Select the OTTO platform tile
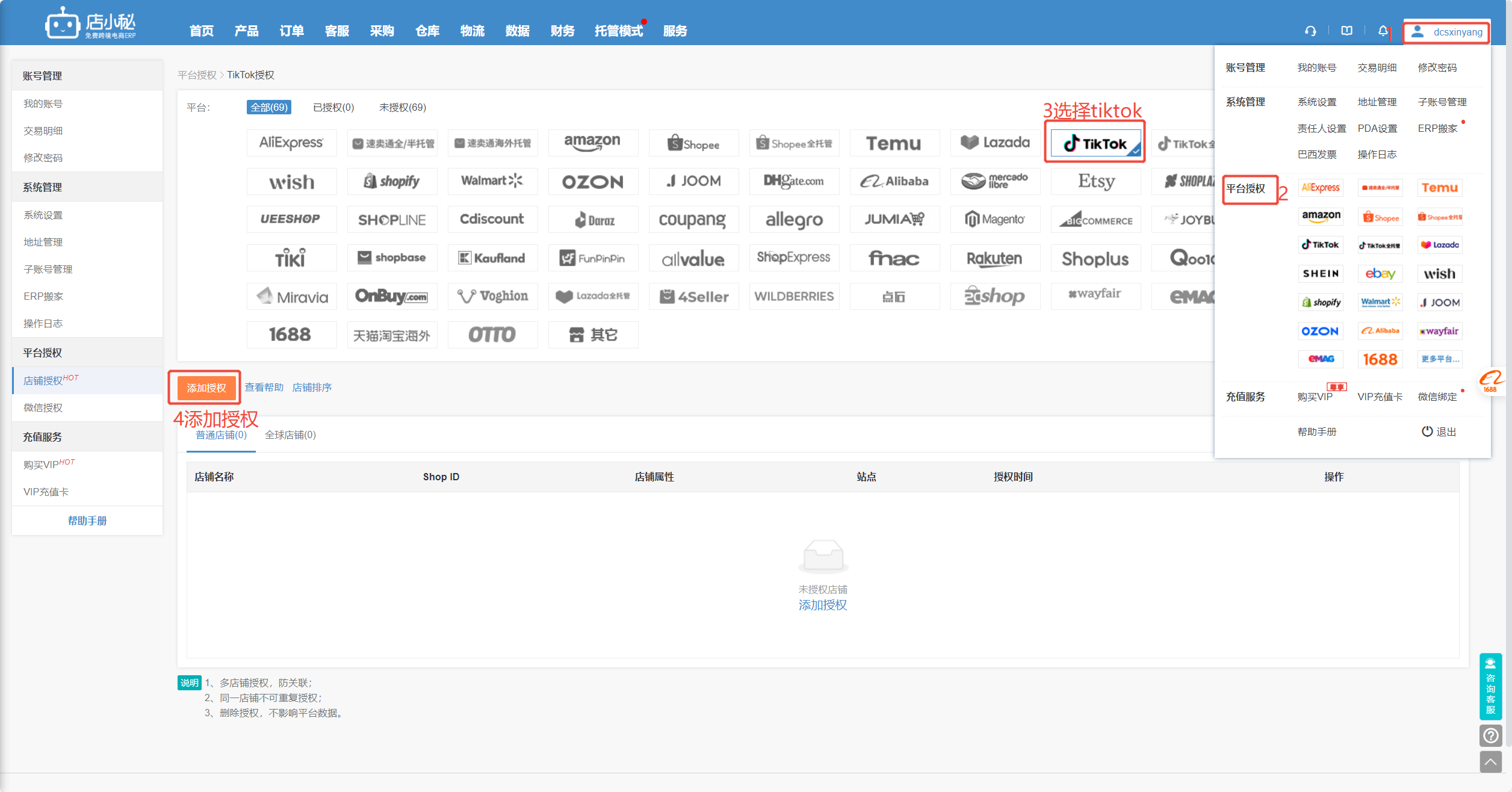 coord(492,335)
